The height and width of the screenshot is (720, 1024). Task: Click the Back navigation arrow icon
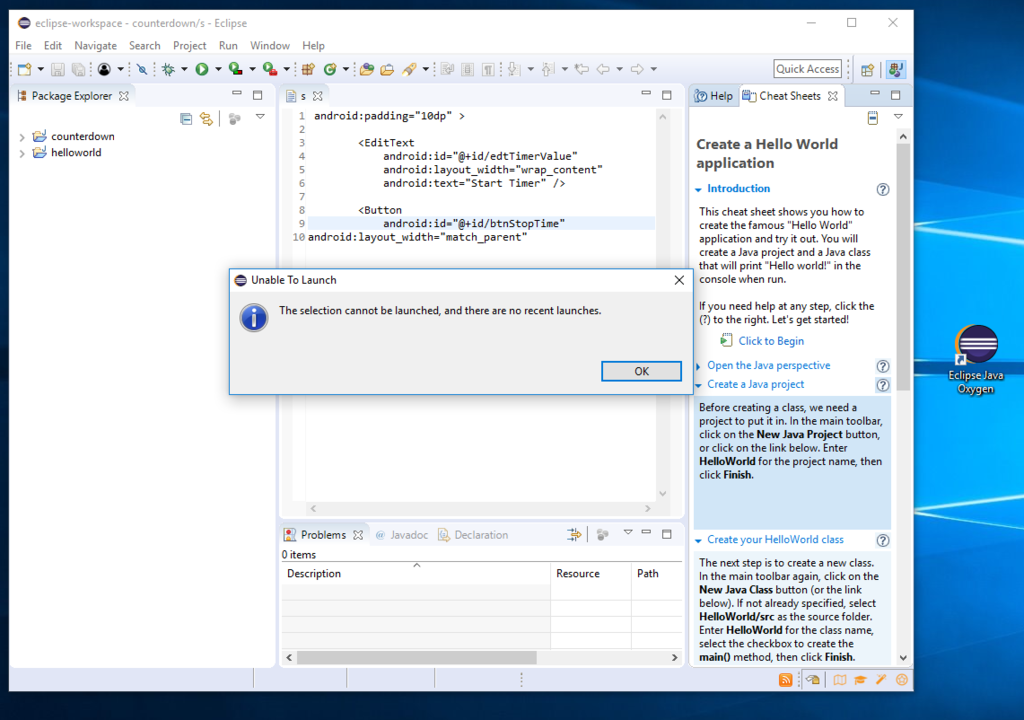603,69
